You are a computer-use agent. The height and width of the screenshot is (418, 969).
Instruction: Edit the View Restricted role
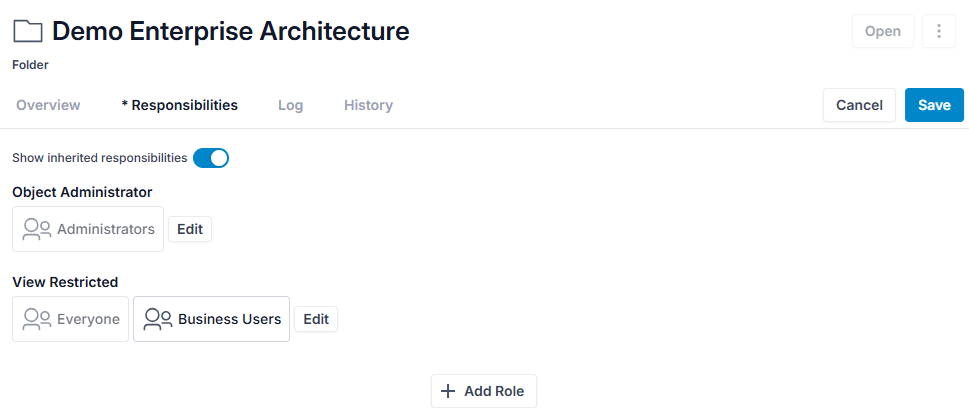click(x=316, y=319)
